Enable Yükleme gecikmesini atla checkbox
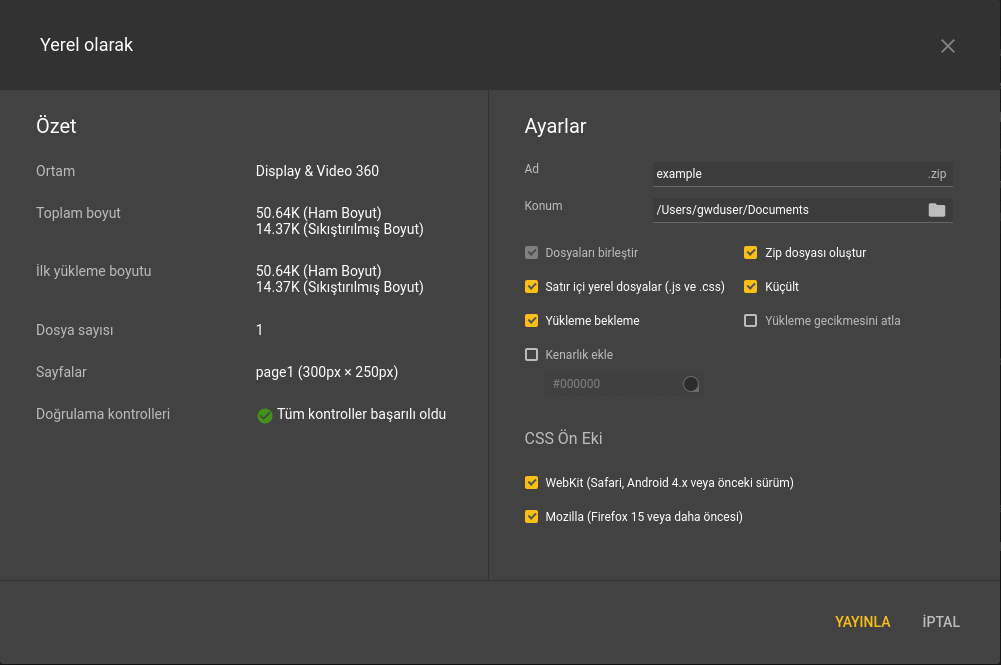The height and width of the screenshot is (665, 1001). click(751, 321)
